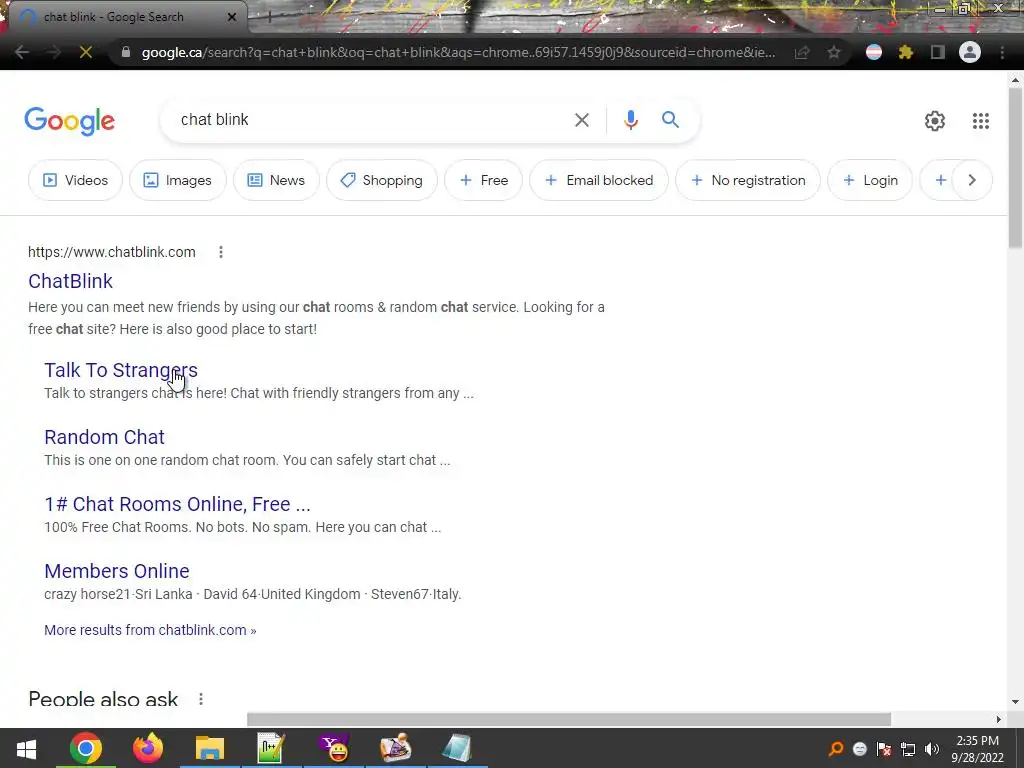The height and width of the screenshot is (768, 1024).
Task: Open the Google apps grid
Action: 980,121
